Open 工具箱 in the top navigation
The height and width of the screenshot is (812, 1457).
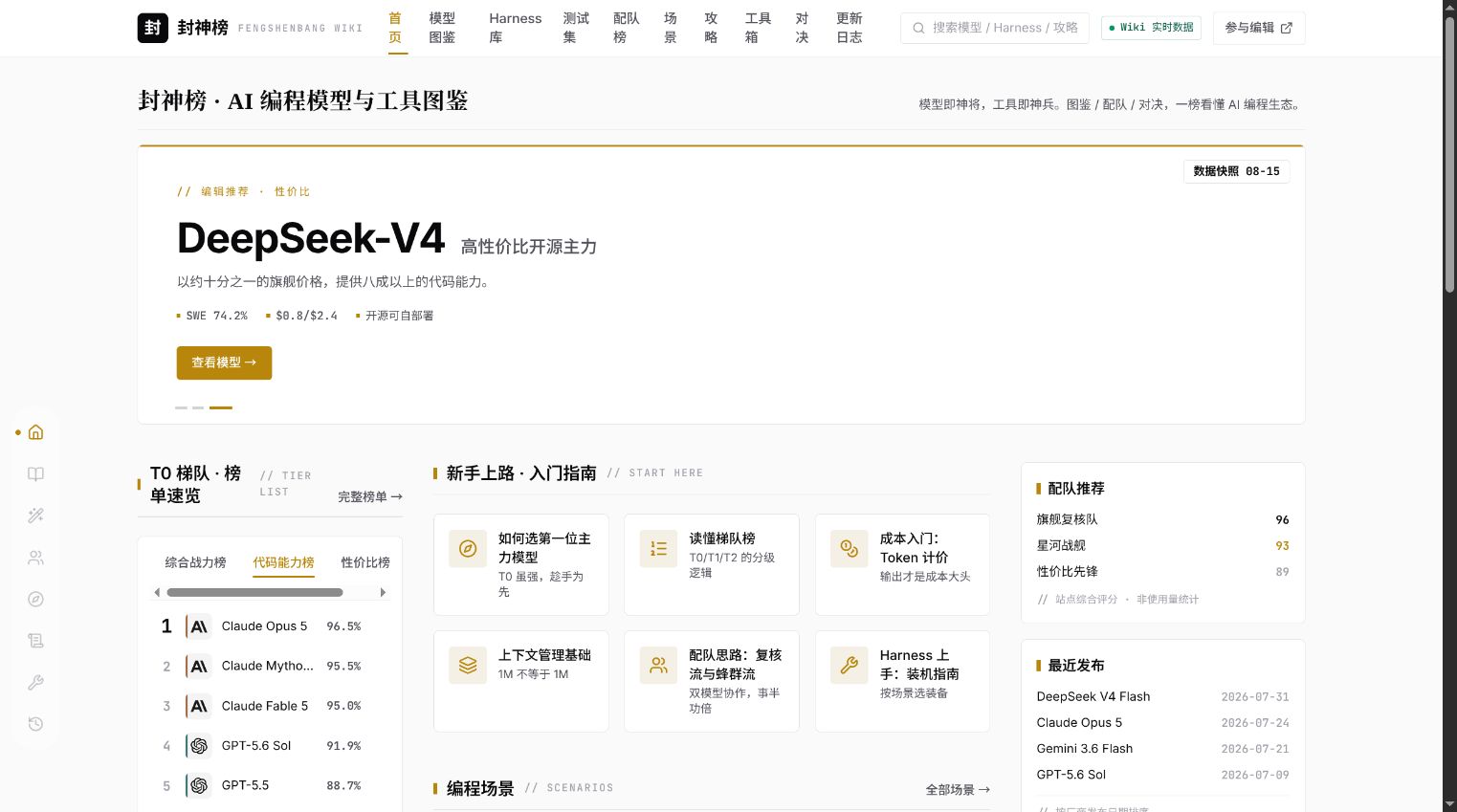(x=758, y=28)
